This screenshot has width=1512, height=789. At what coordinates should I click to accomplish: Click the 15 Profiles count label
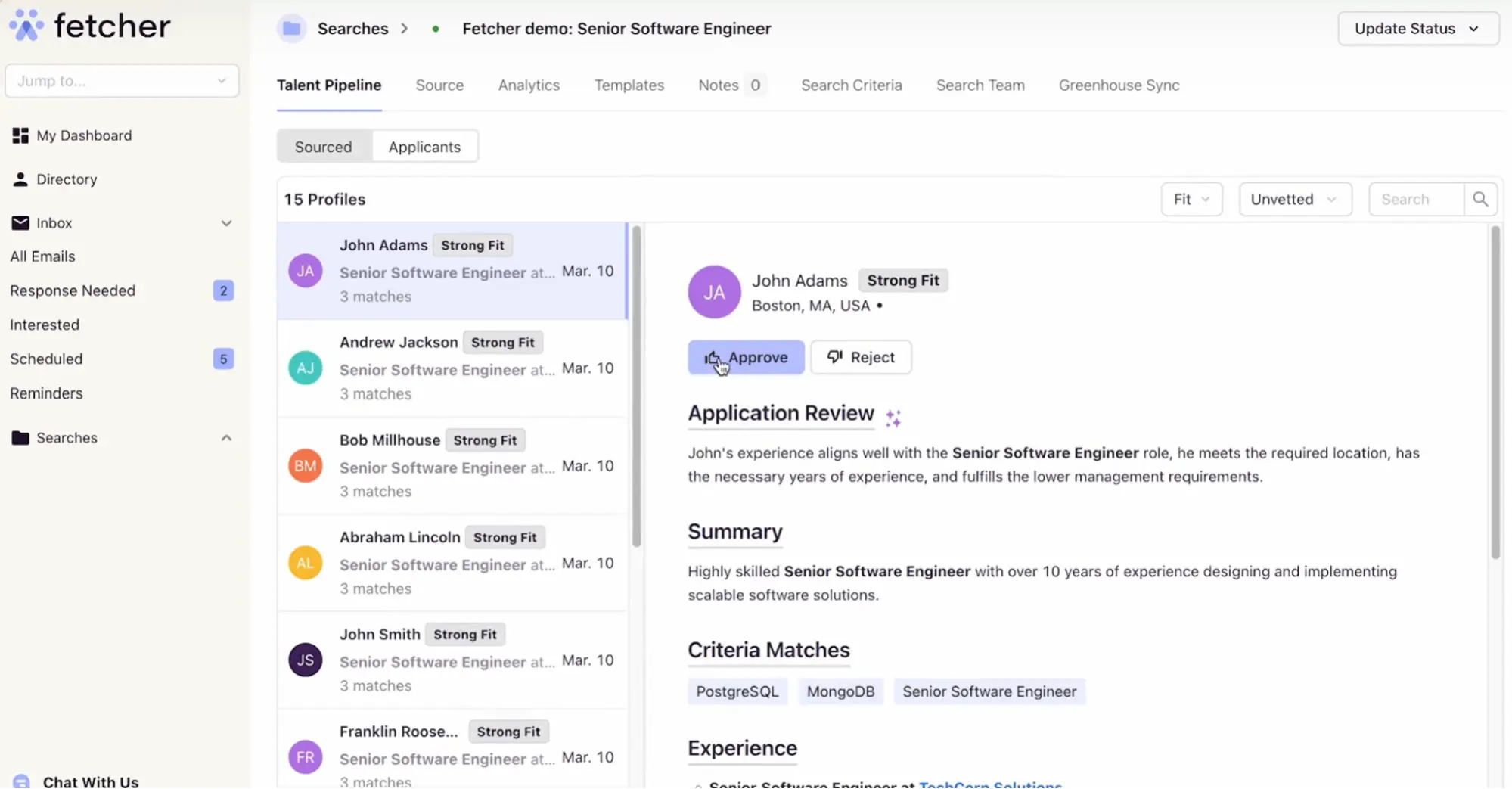pyautogui.click(x=325, y=200)
